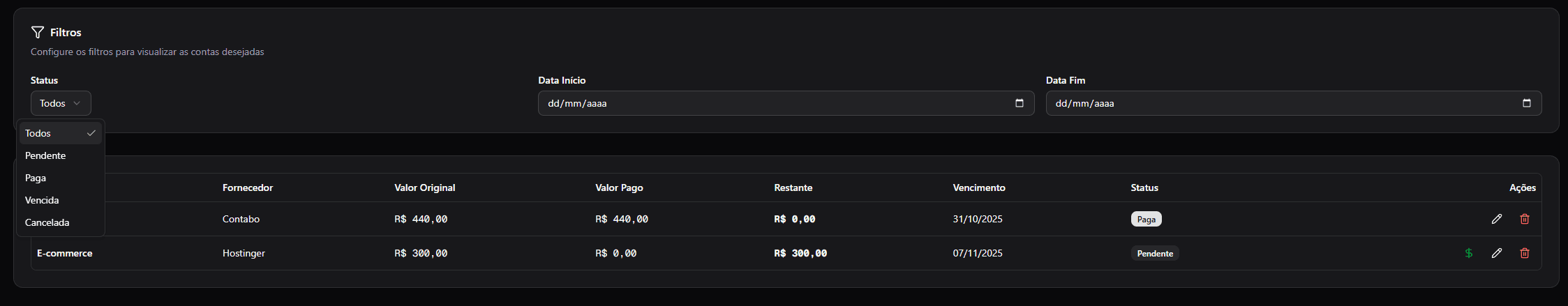Edit the E-commerce account with pencil icon
This screenshot has width=1568, height=306.
[x=1496, y=253]
